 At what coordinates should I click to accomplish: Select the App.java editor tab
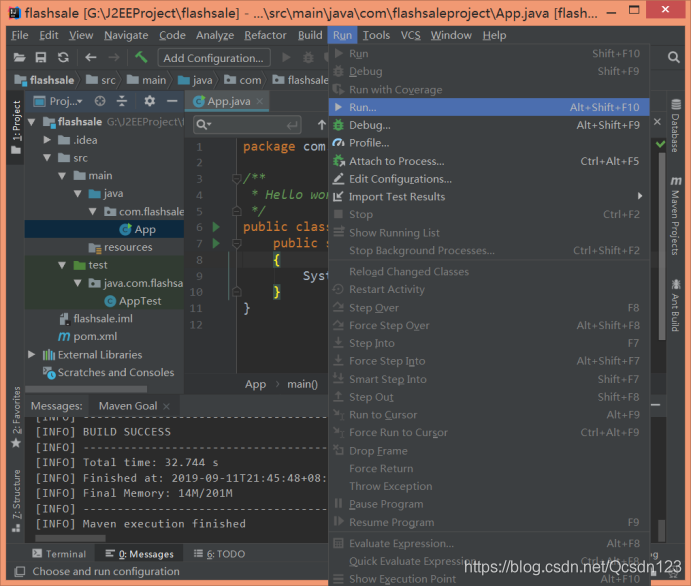point(228,101)
